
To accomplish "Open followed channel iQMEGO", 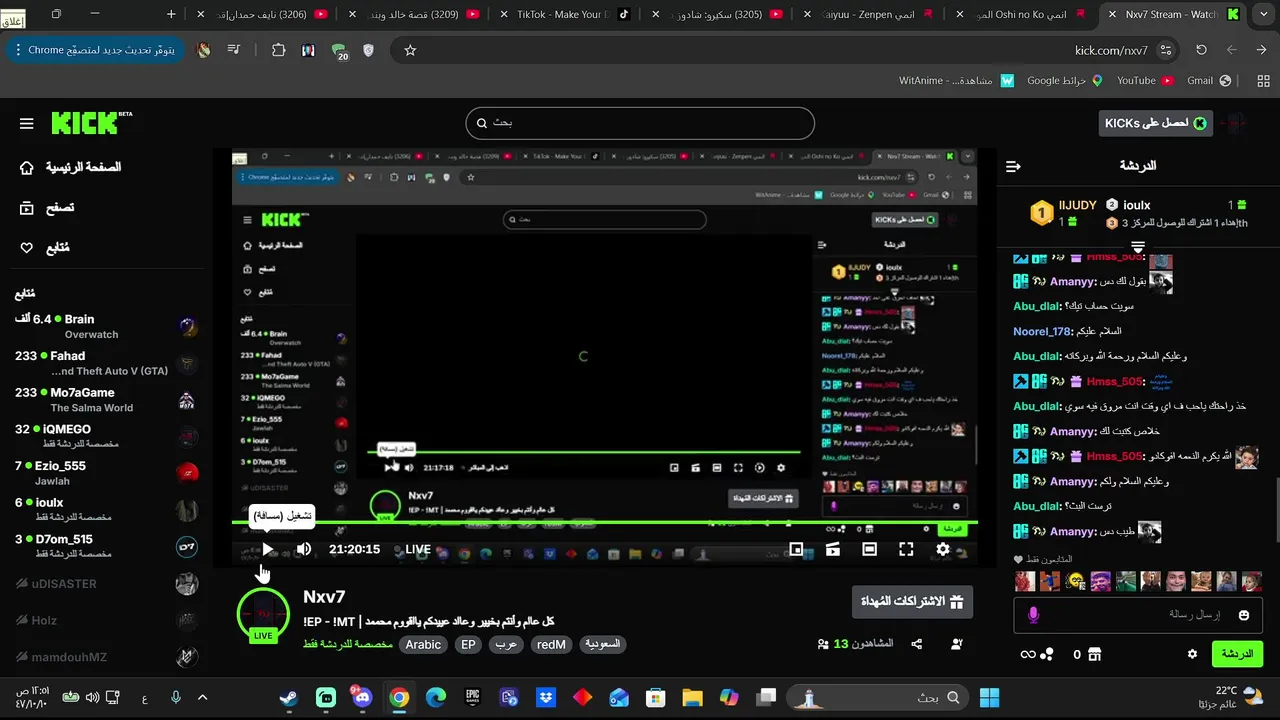I will 106,436.
